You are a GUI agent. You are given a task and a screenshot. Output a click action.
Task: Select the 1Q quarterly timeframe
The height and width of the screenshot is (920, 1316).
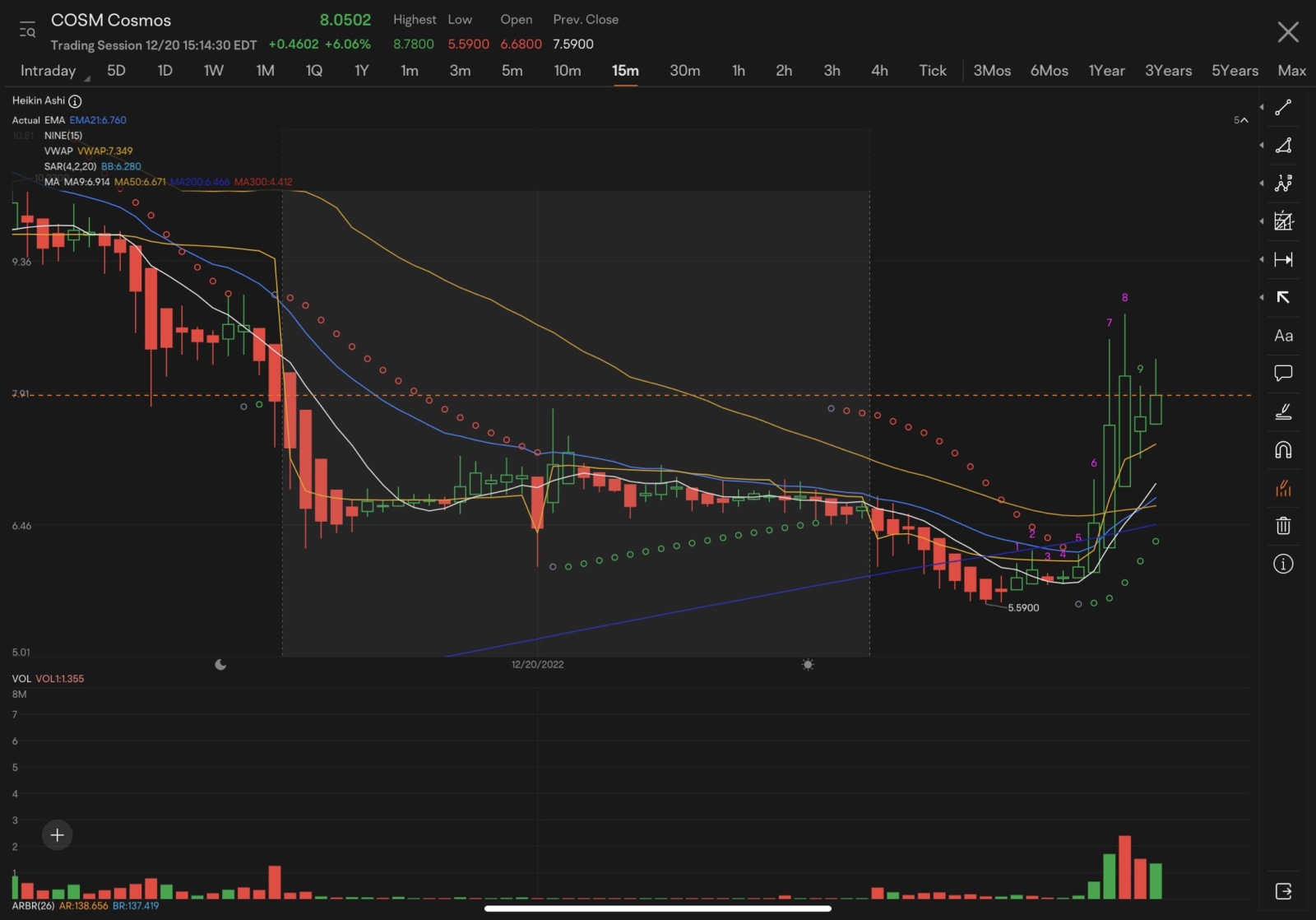[314, 71]
